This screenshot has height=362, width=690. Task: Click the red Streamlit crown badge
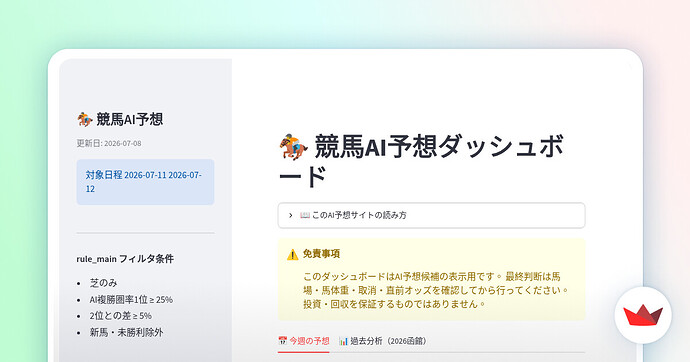643,315
